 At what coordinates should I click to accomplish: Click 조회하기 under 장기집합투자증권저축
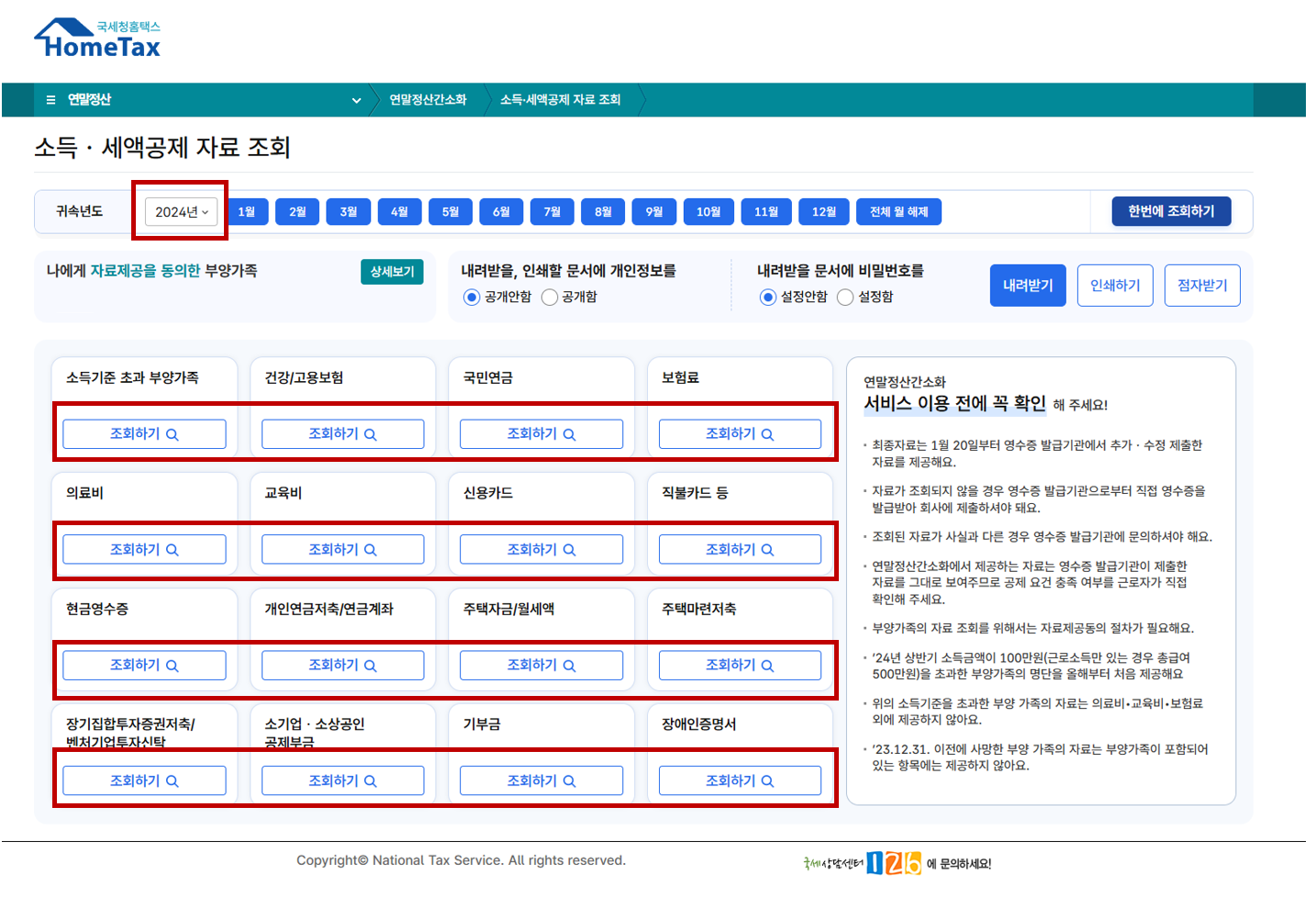pos(144,781)
